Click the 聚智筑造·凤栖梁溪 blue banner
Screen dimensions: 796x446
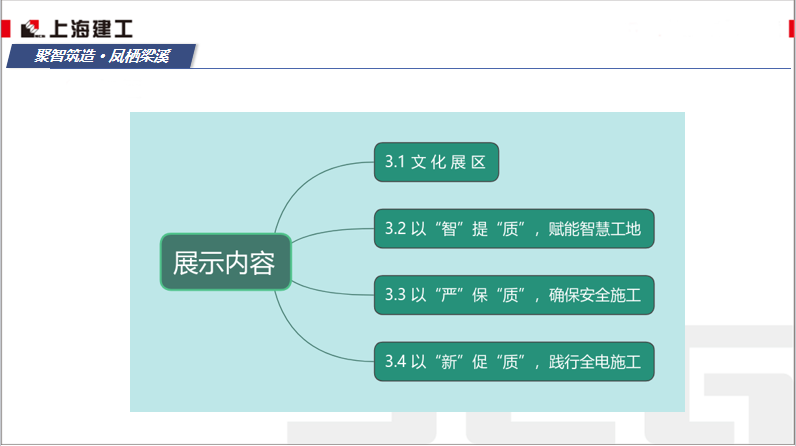point(100,56)
